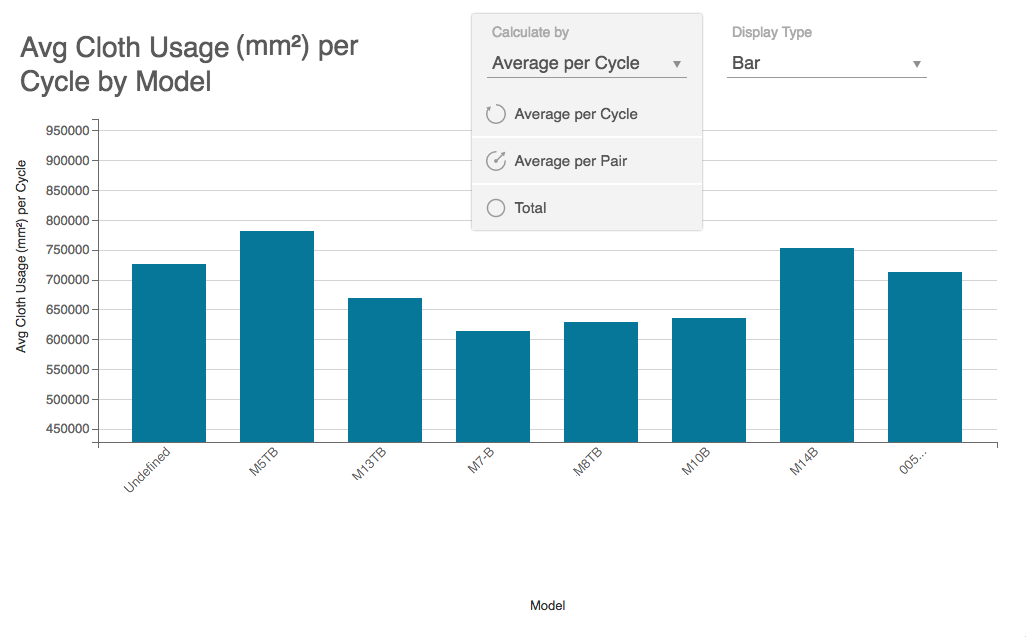Image resolution: width=1026 pixels, height=637 pixels.
Task: Click the Average per Pair menu label
Action: (x=571, y=161)
